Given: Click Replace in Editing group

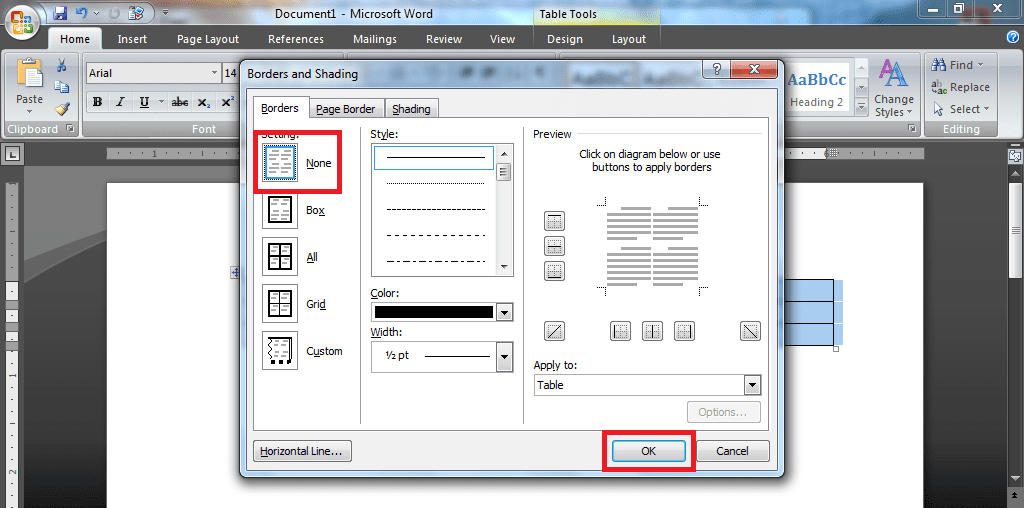Looking at the screenshot, I should (x=960, y=87).
